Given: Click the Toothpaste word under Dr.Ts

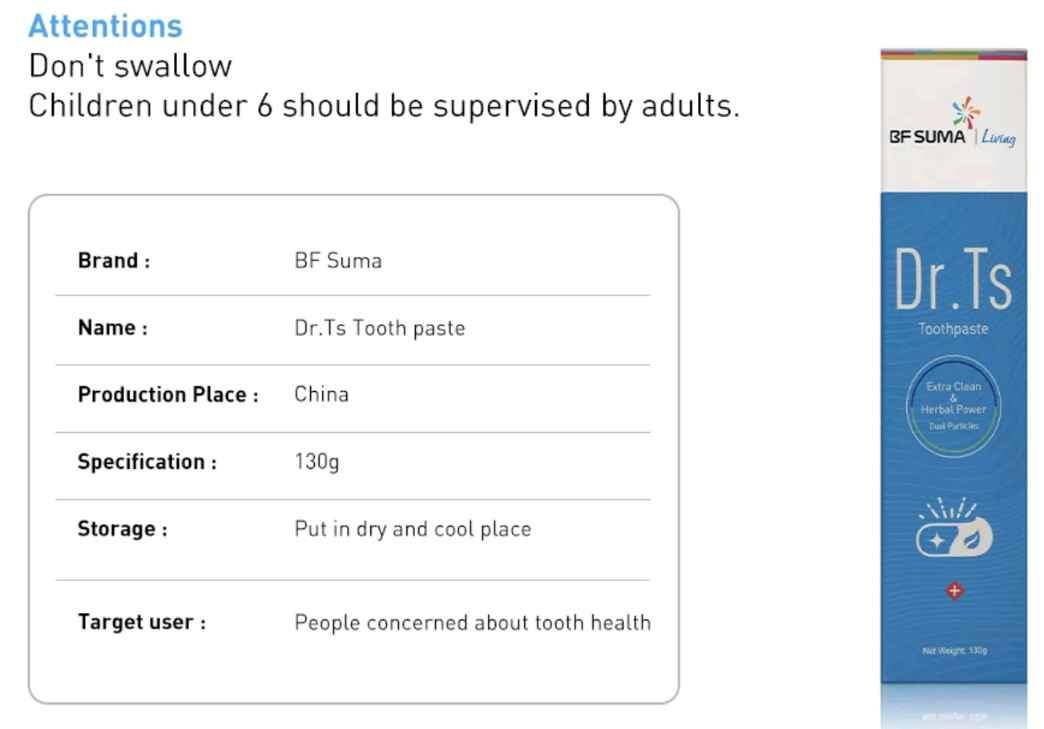Looking at the screenshot, I should pyautogui.click(x=953, y=329).
